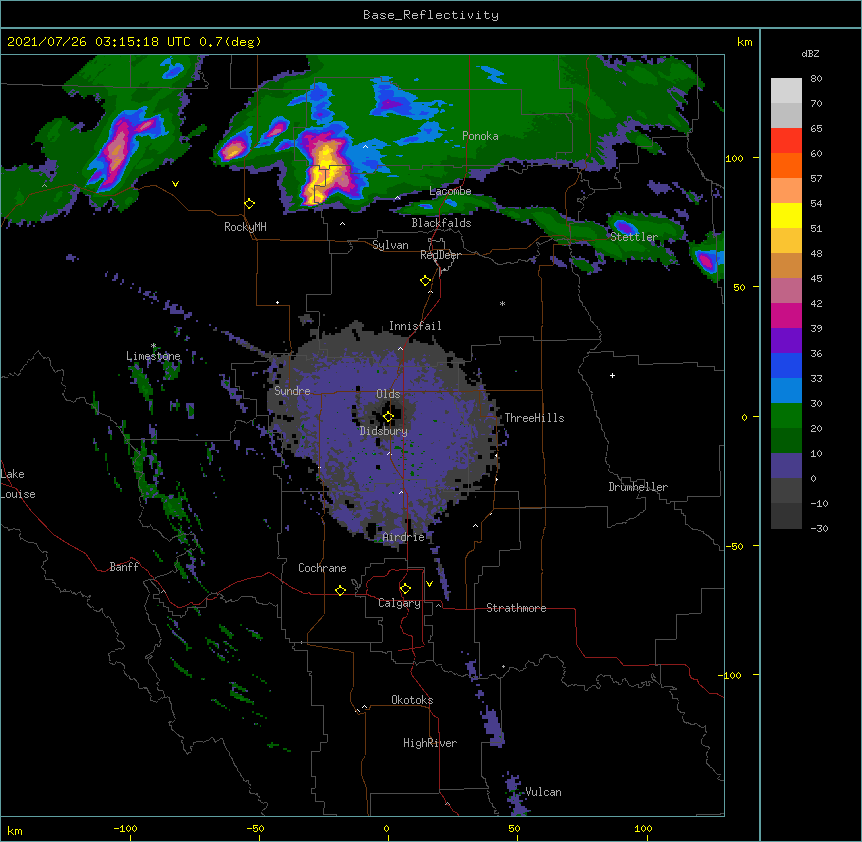Image resolution: width=862 pixels, height=842 pixels.
Task: Click the 0.7(deg) elevation angle text
Action: 230,42
